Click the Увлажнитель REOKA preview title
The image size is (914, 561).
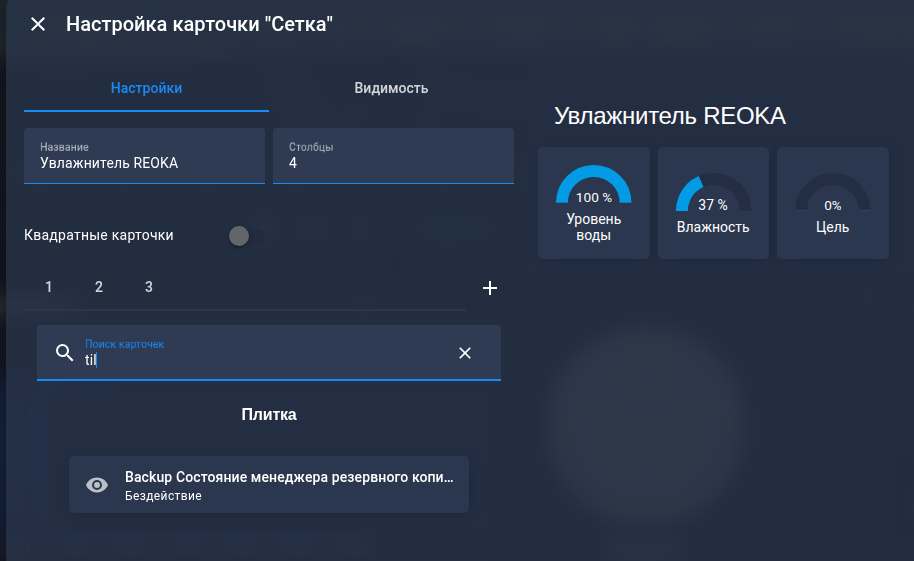[x=670, y=116]
